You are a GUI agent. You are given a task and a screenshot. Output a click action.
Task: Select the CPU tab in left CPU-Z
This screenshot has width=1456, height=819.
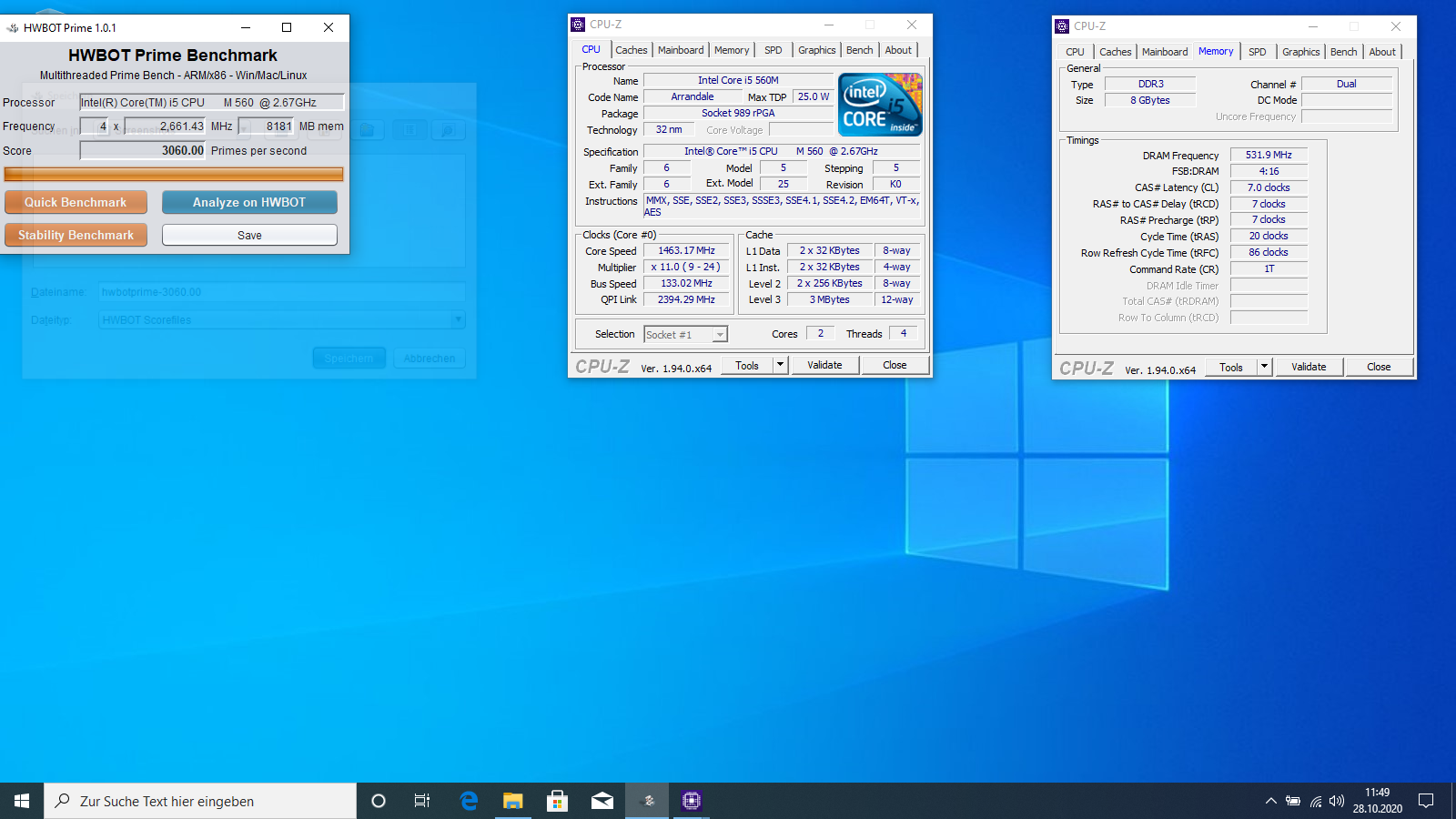(x=591, y=50)
